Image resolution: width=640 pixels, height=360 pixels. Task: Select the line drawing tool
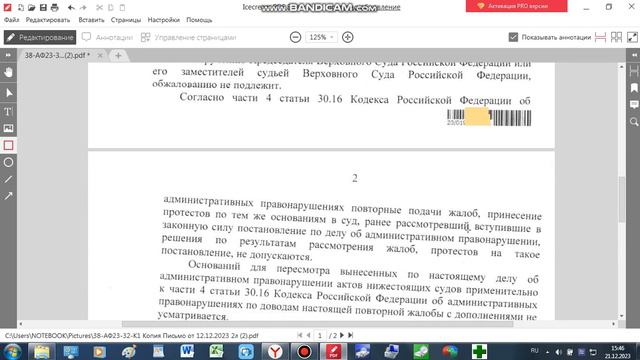(x=8, y=179)
